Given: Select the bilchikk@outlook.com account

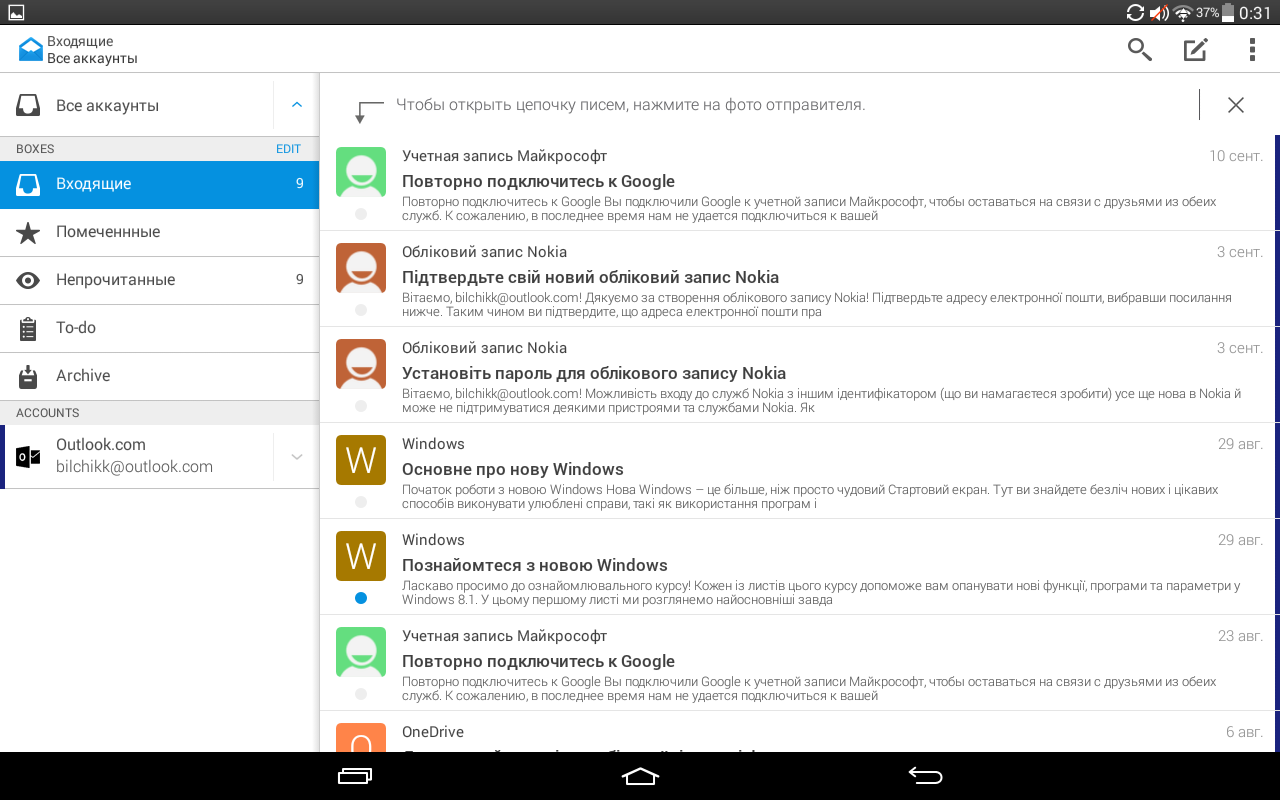Looking at the screenshot, I should pyautogui.click(x=138, y=456).
